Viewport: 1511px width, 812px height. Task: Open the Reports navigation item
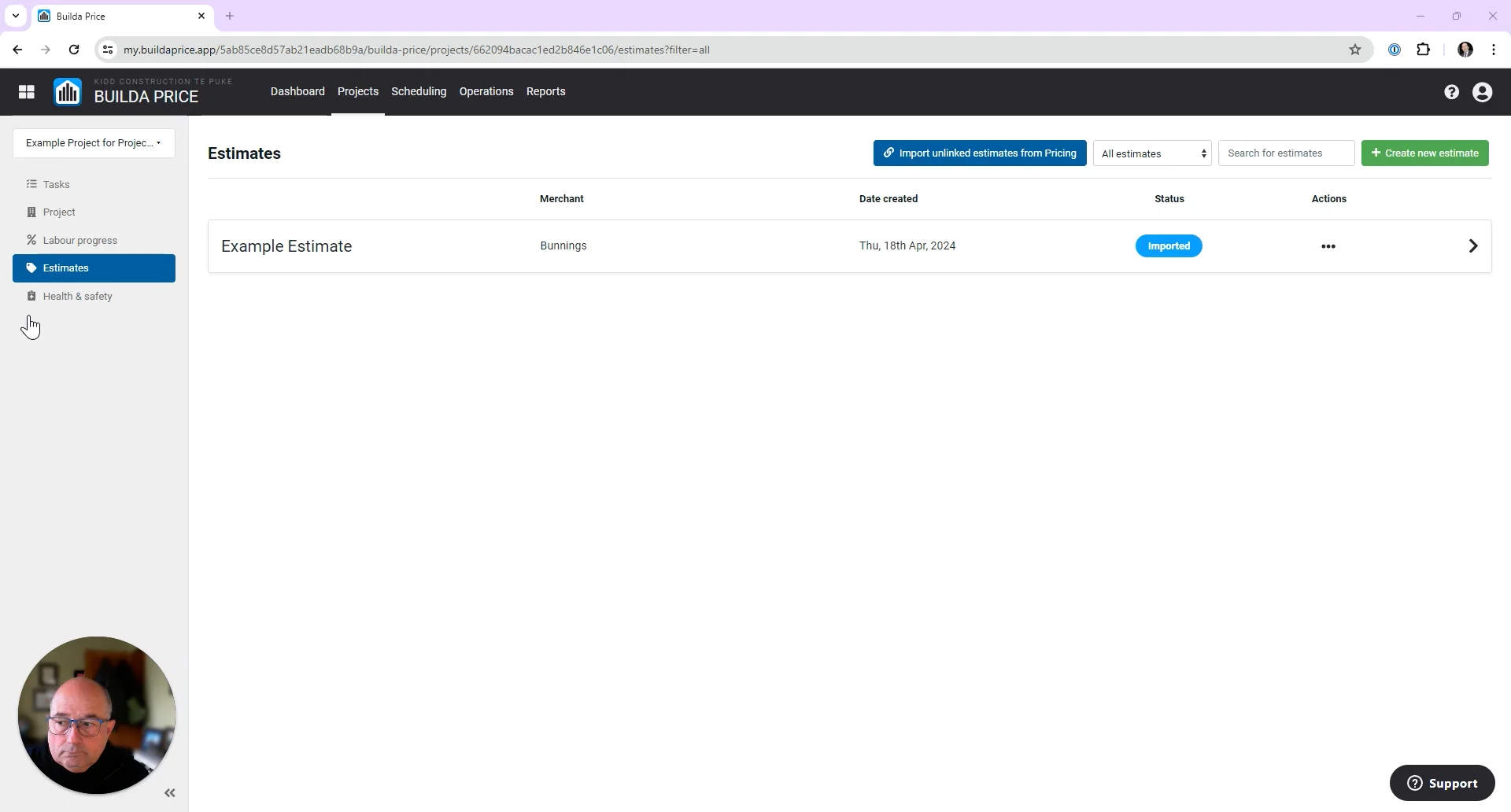(545, 91)
